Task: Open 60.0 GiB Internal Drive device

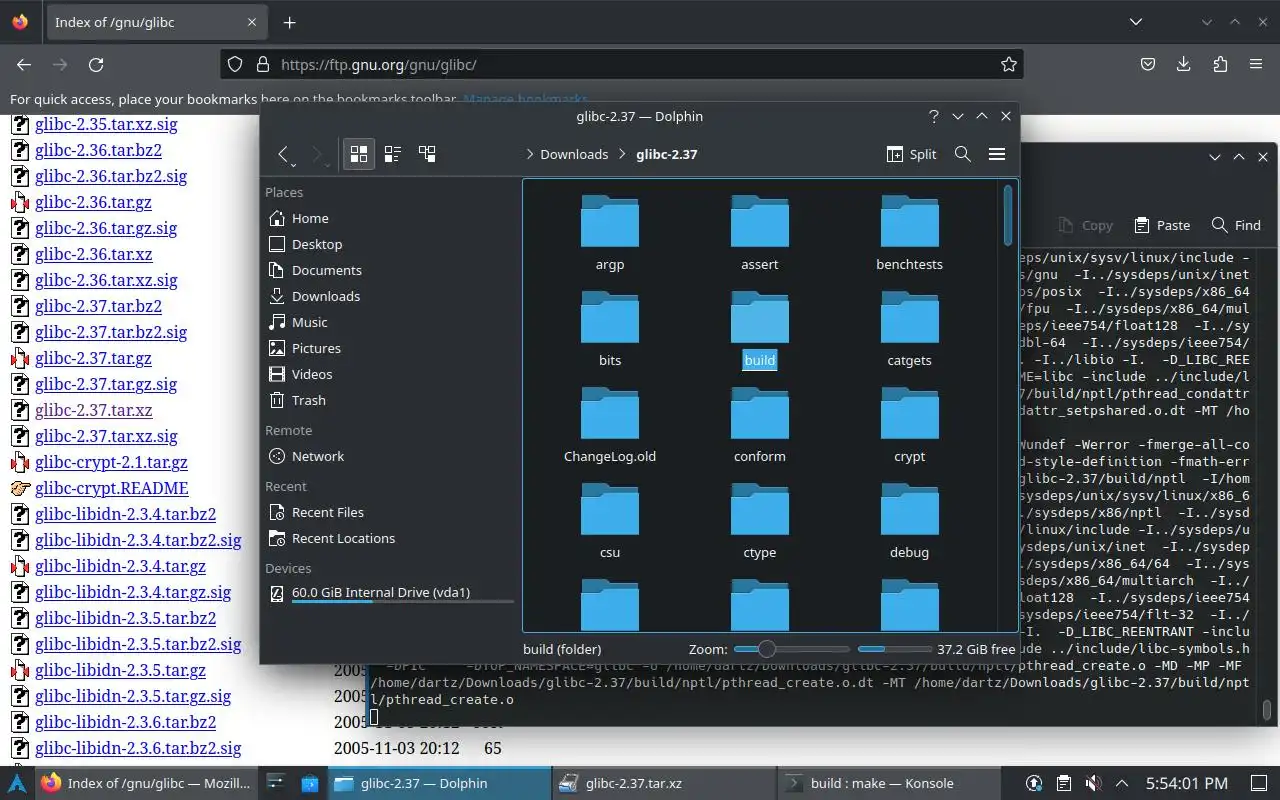Action: coord(390,593)
